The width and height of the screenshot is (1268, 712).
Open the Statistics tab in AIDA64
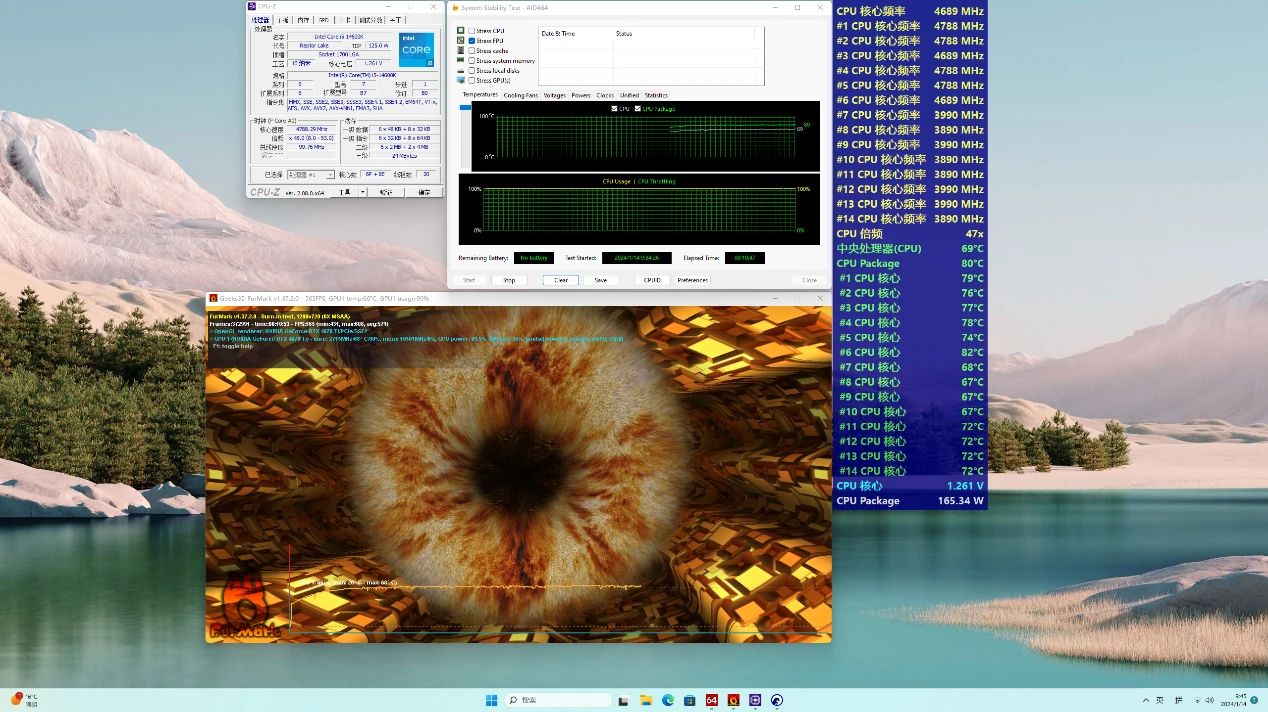click(656, 95)
